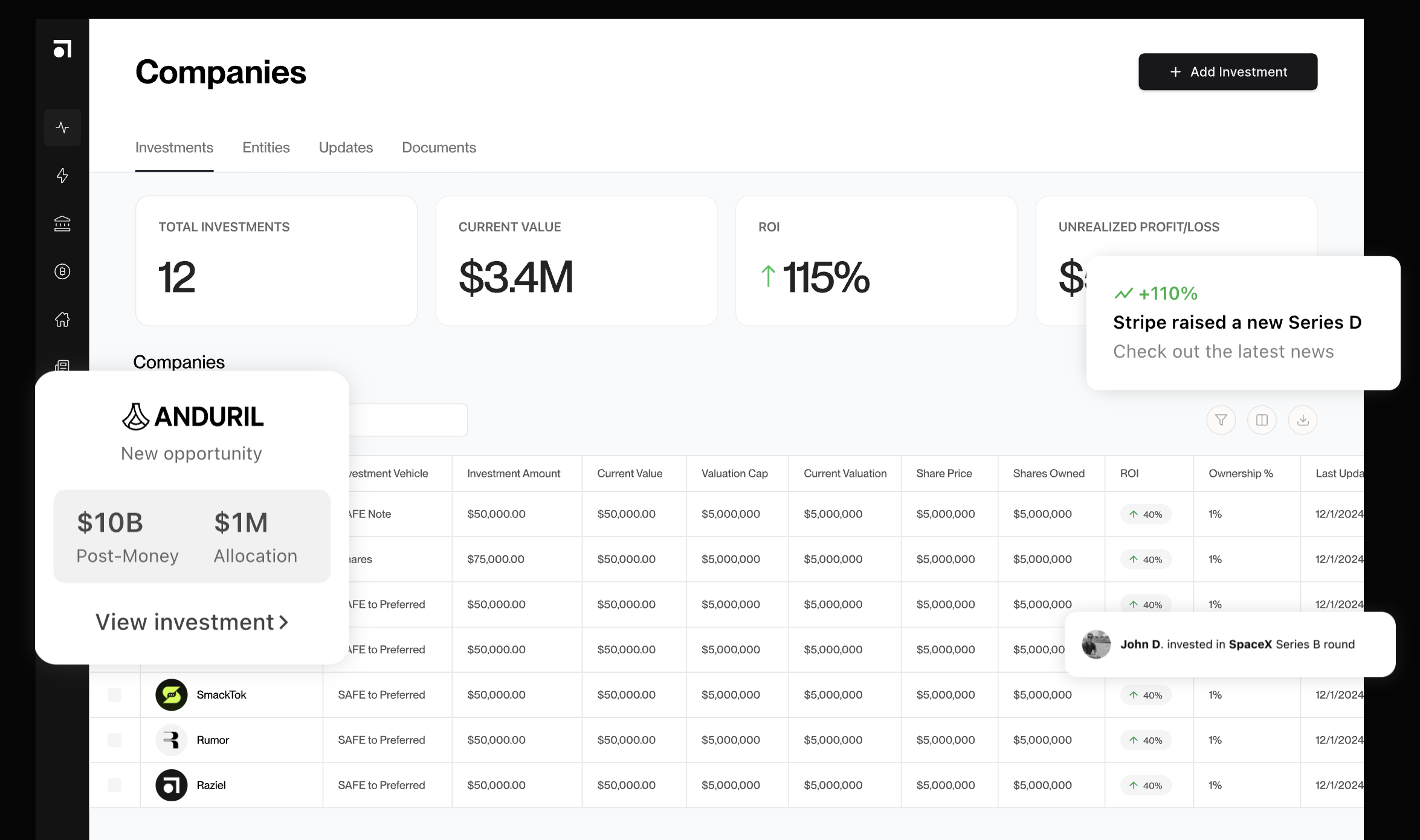Go to the Documents tab
Viewport: 1420px width, 840px height.
pos(439,148)
